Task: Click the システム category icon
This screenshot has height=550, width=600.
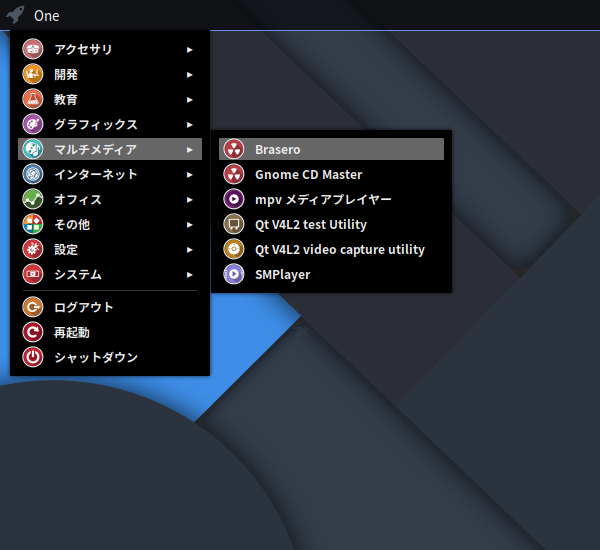Action: click(33, 274)
